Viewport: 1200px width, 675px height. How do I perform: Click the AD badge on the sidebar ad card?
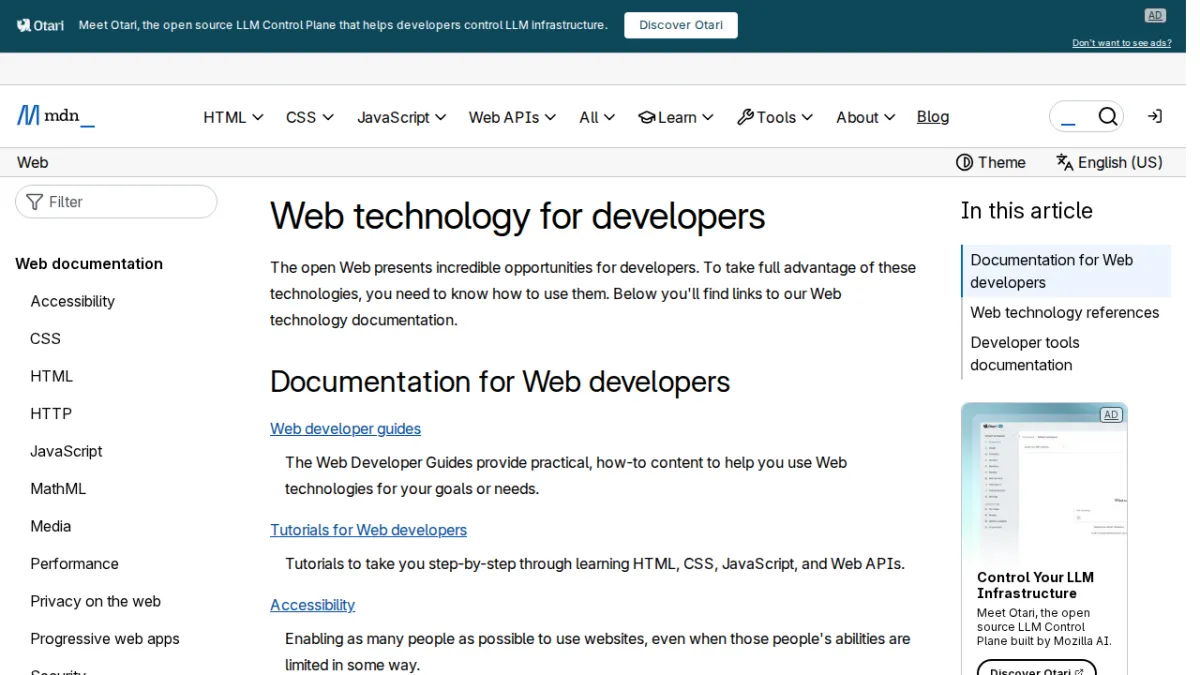pos(1111,414)
